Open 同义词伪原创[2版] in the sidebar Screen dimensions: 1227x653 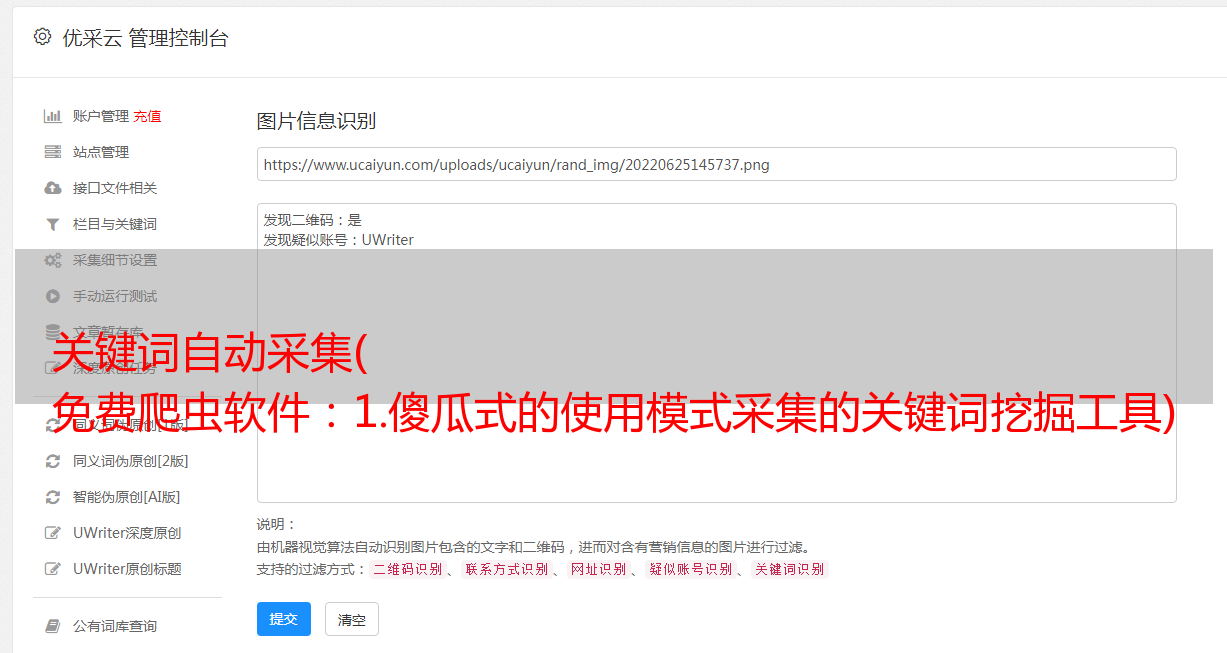(x=131, y=461)
